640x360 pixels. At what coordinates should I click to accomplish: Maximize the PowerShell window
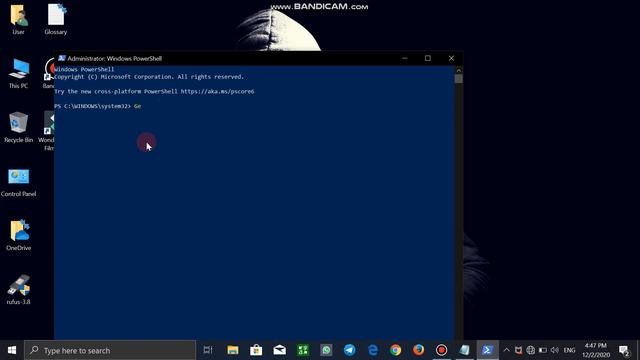coord(428,58)
